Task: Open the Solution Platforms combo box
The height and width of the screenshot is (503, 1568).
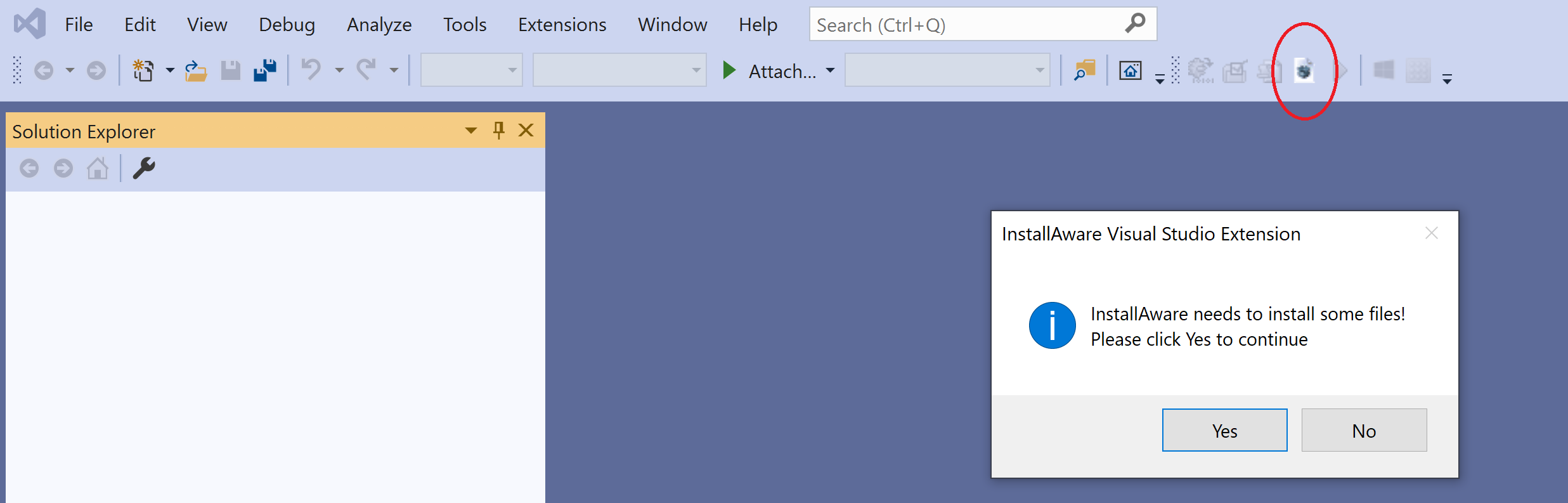Action: (619, 70)
